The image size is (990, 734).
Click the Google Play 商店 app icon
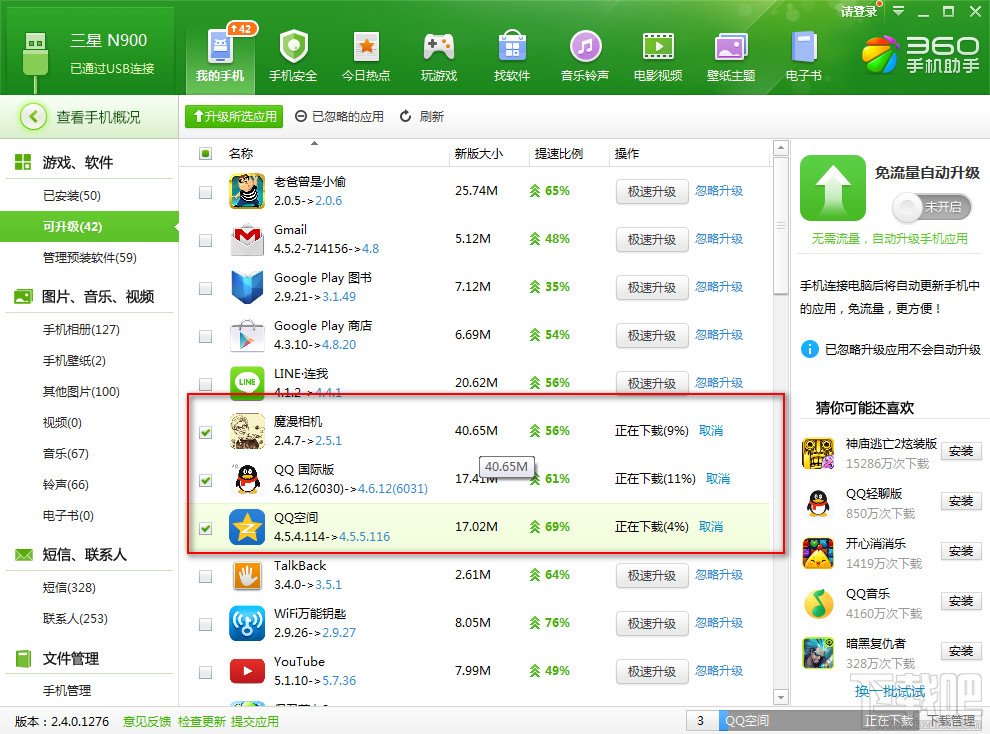point(247,335)
